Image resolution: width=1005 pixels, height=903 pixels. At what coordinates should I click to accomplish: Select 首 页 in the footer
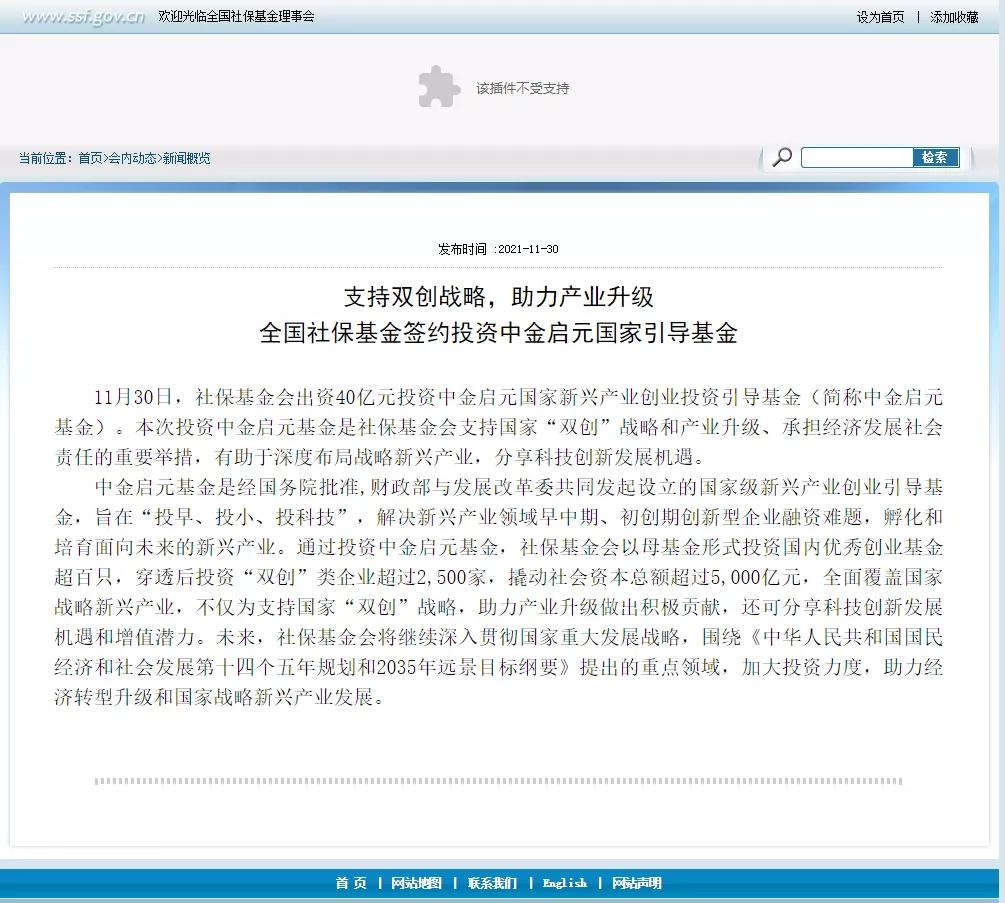349,884
